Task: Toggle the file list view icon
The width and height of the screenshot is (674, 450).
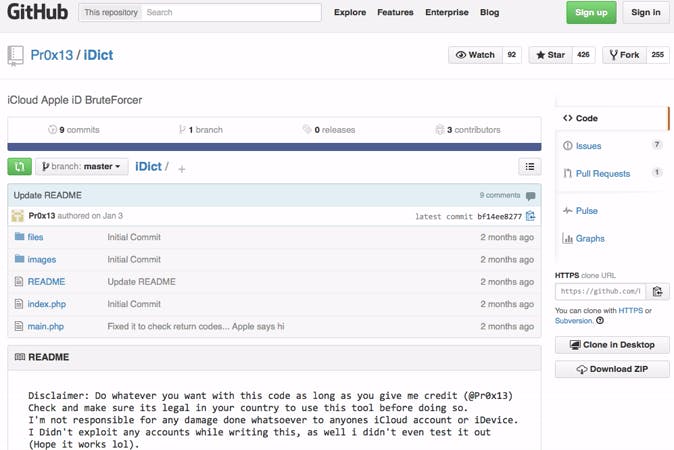Action: click(530, 166)
